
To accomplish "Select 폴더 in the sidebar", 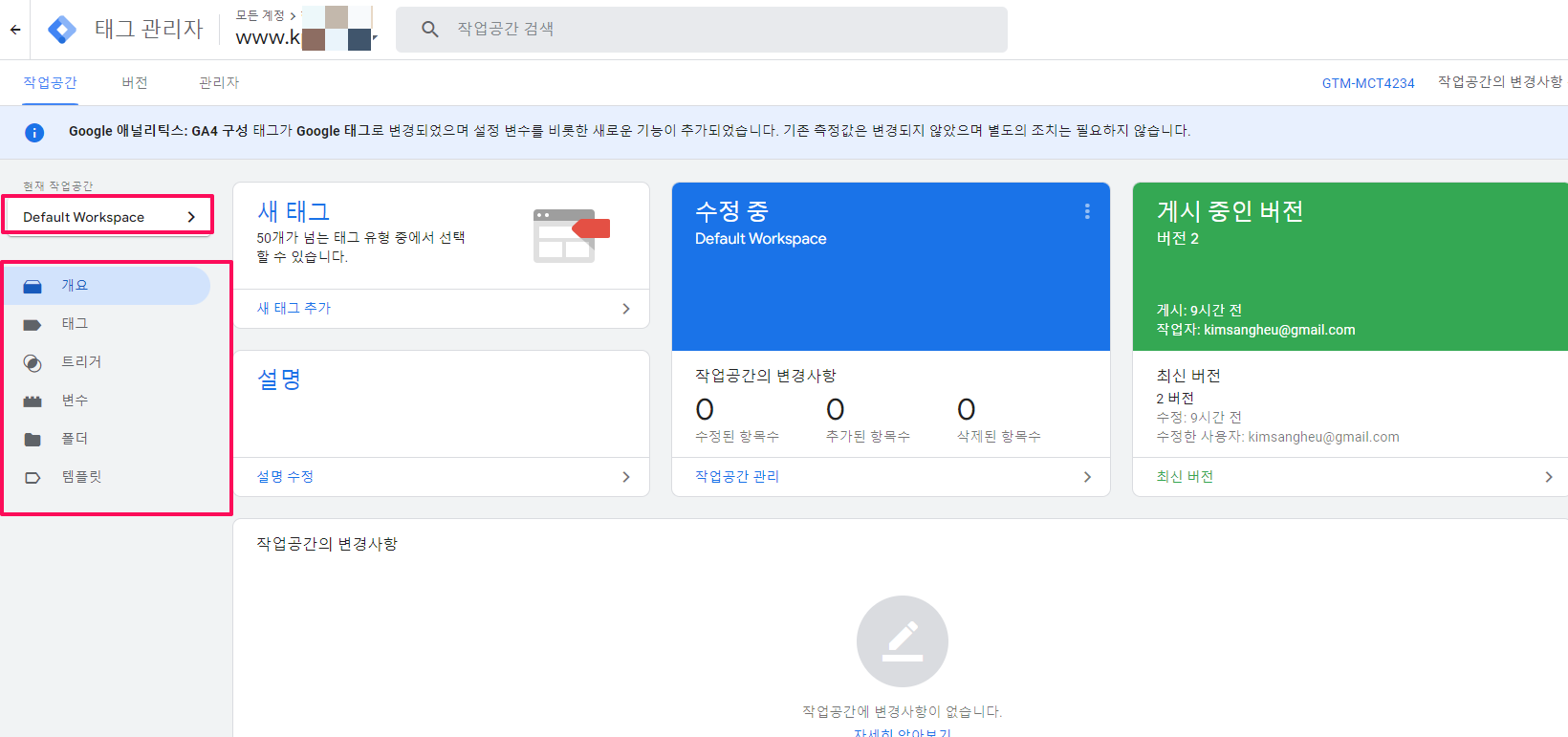I will pos(107,439).
